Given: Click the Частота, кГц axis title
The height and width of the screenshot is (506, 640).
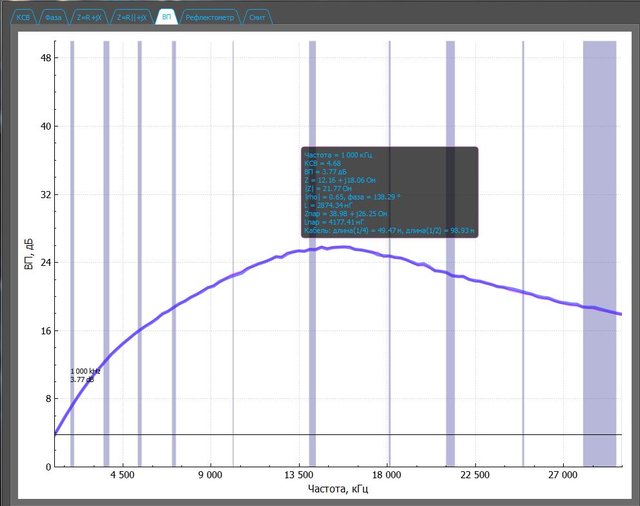Looking at the screenshot, I should coord(336,492).
